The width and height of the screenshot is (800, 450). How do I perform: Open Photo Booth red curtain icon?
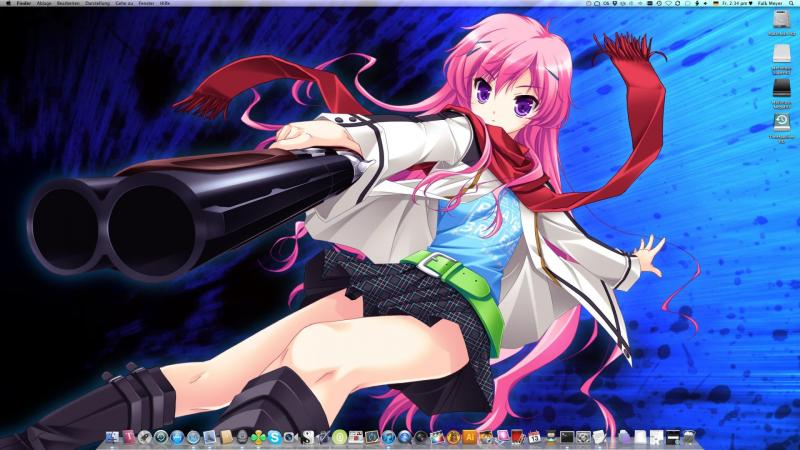(x=518, y=437)
